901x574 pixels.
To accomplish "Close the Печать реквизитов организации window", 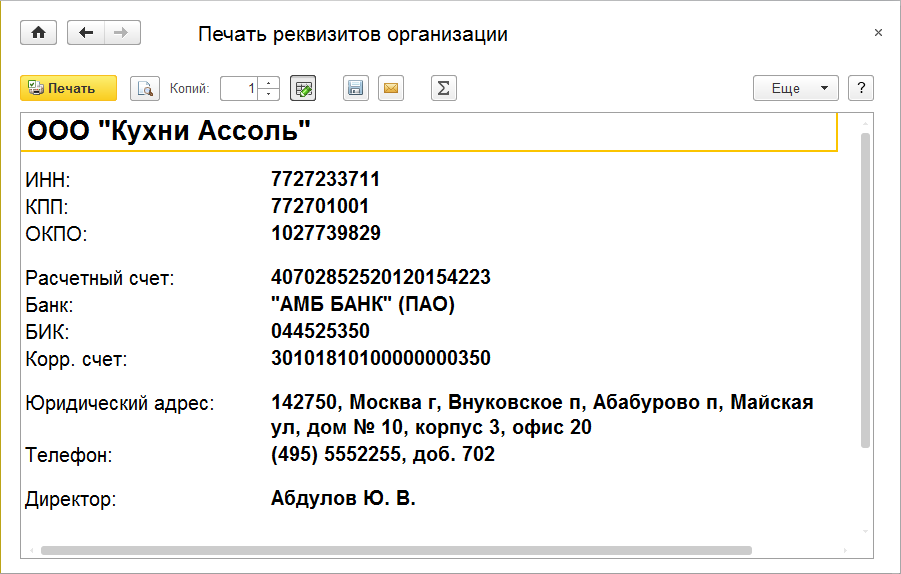I will (x=878, y=33).
